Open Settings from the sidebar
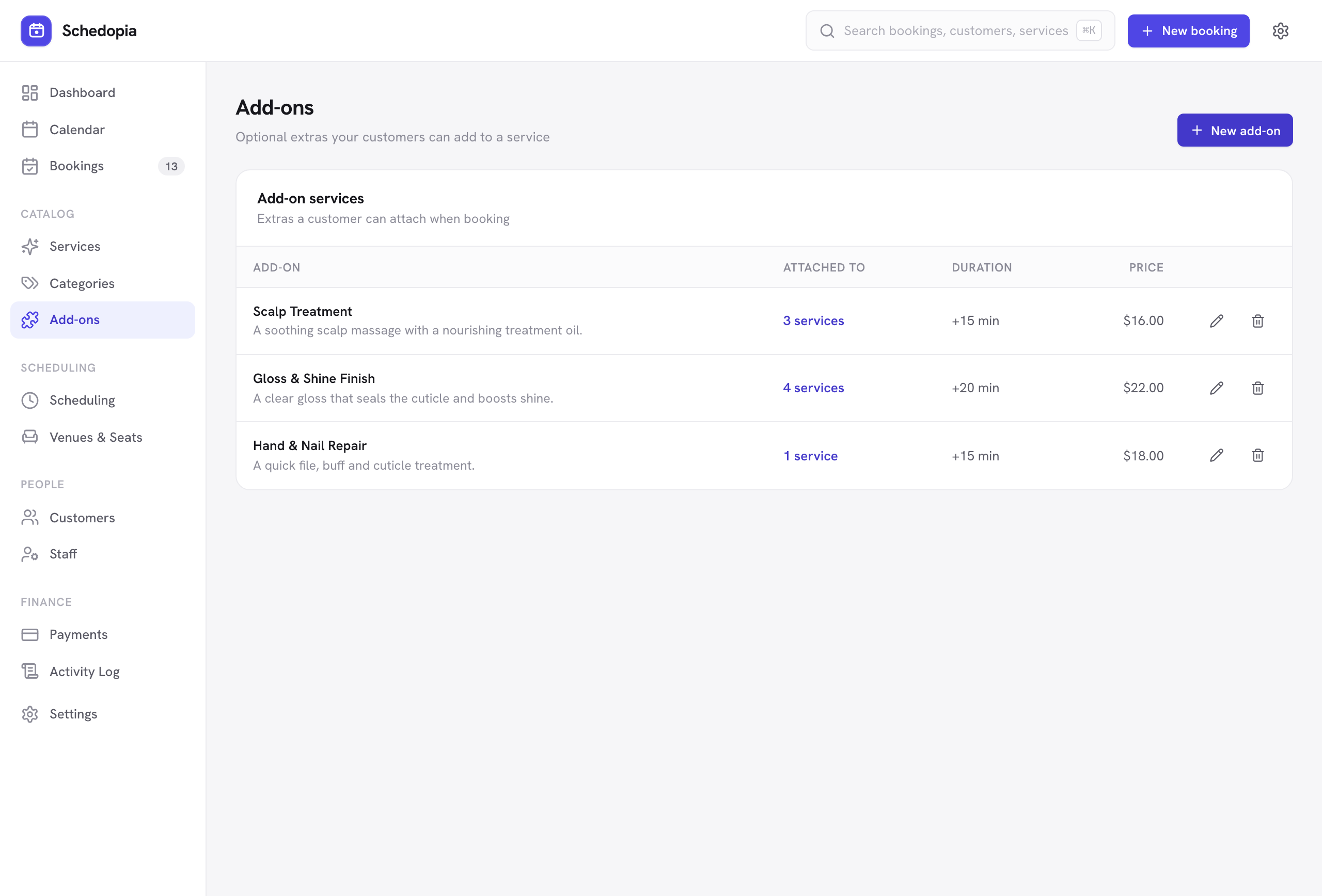The height and width of the screenshot is (896, 1322). (102, 714)
